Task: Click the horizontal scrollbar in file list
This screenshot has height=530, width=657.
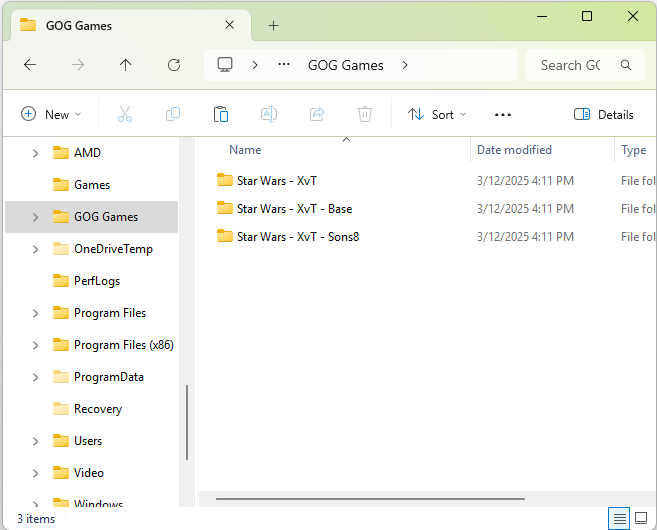Action: [x=370, y=498]
